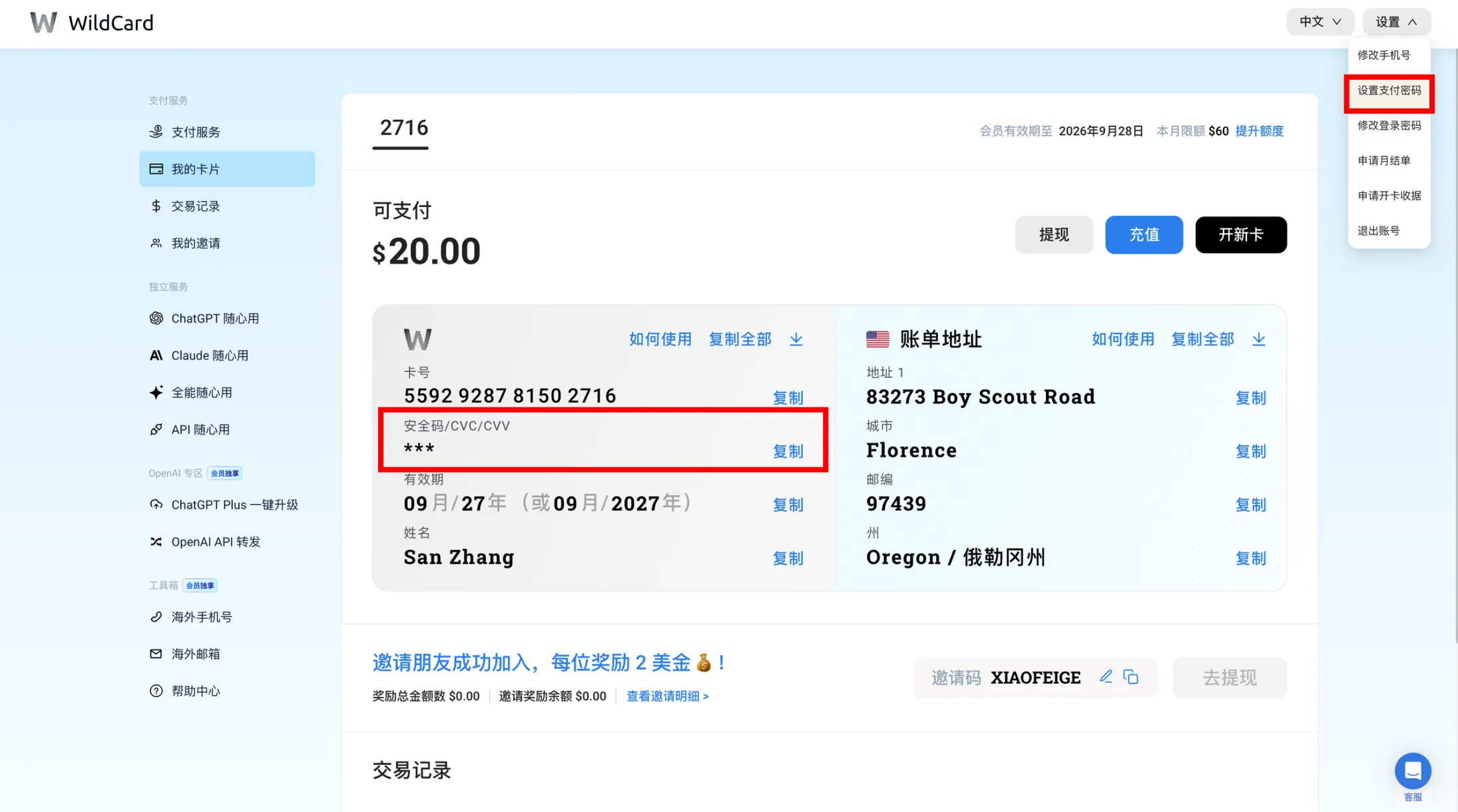Select 退出账号 from settings menu
1458x812 pixels.
(x=1378, y=231)
